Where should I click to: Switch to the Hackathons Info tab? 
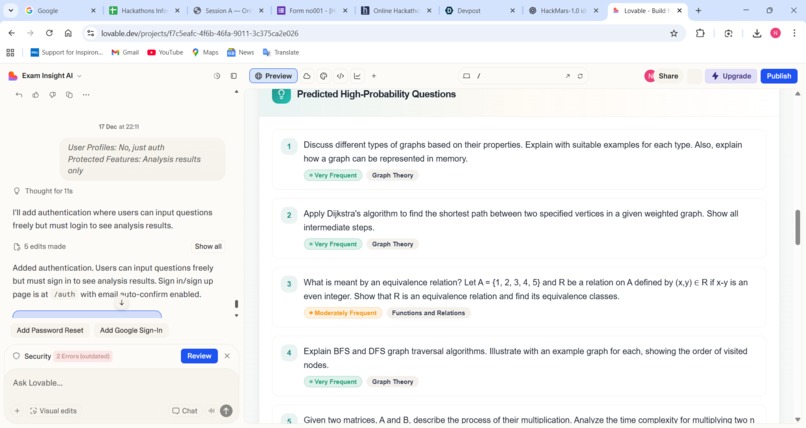144,10
